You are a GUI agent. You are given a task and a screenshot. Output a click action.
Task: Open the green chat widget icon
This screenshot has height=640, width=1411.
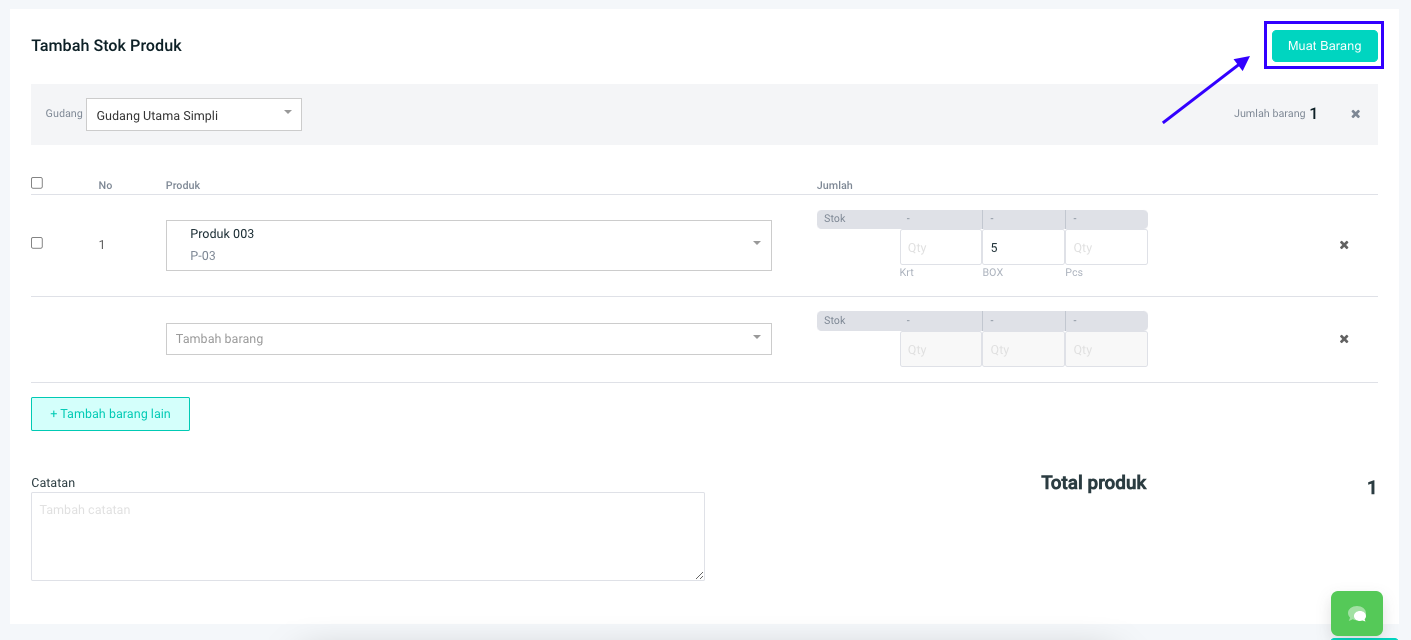tap(1356, 614)
